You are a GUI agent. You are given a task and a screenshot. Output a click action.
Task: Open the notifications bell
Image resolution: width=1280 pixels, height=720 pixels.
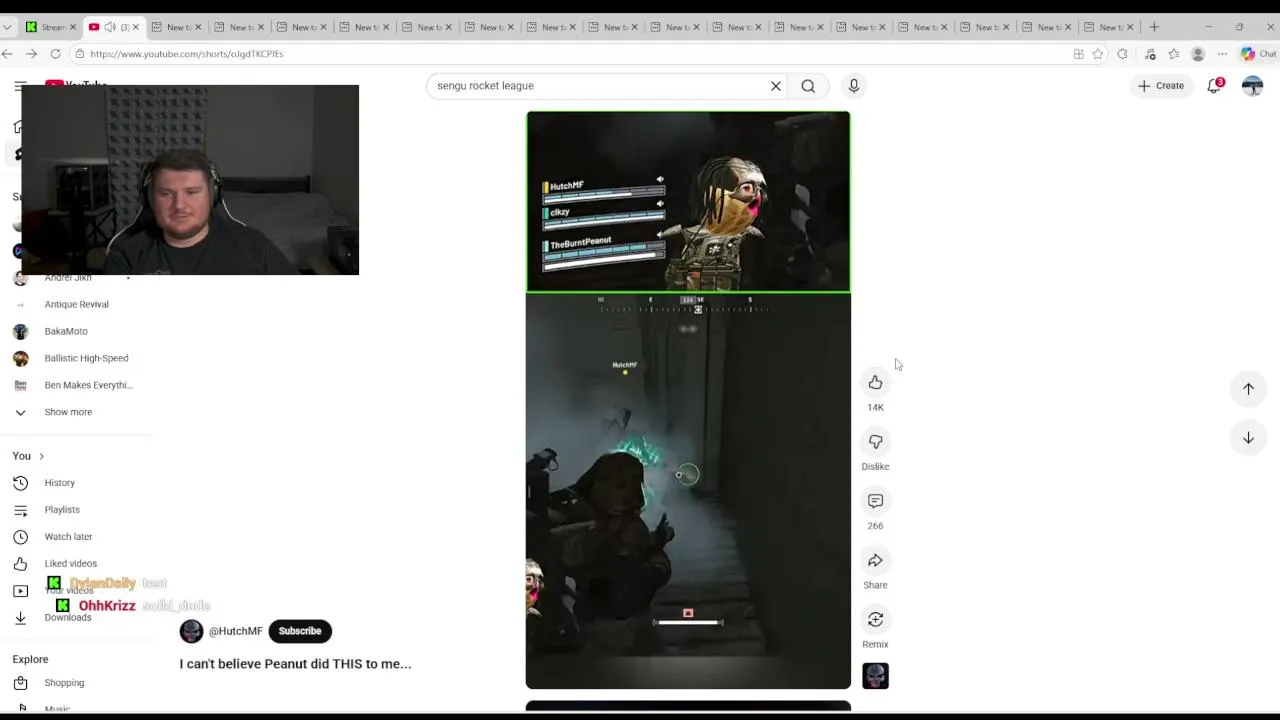click(1214, 86)
